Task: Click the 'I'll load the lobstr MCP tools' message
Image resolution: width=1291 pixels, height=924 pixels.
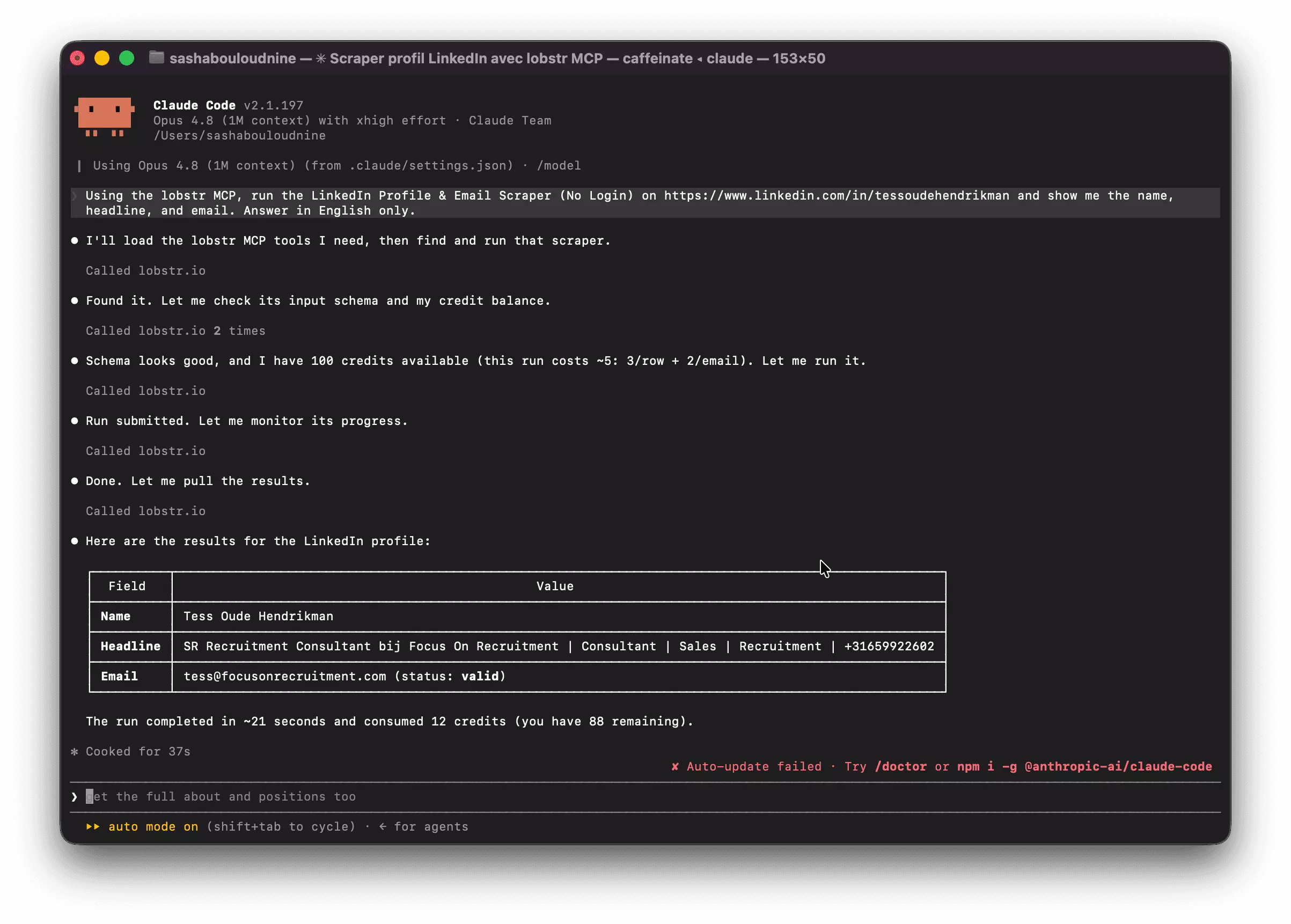Action: click(x=348, y=241)
